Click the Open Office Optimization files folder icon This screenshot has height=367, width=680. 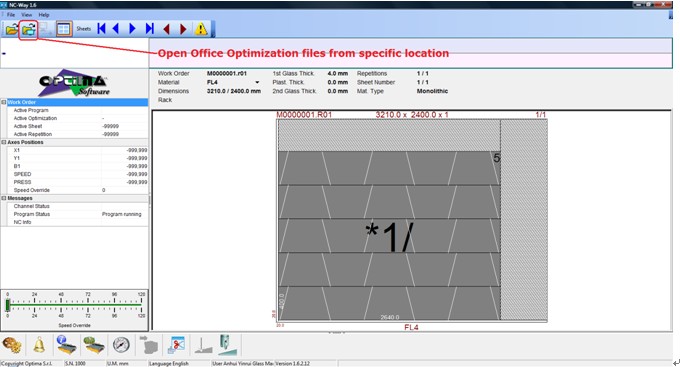[x=29, y=29]
